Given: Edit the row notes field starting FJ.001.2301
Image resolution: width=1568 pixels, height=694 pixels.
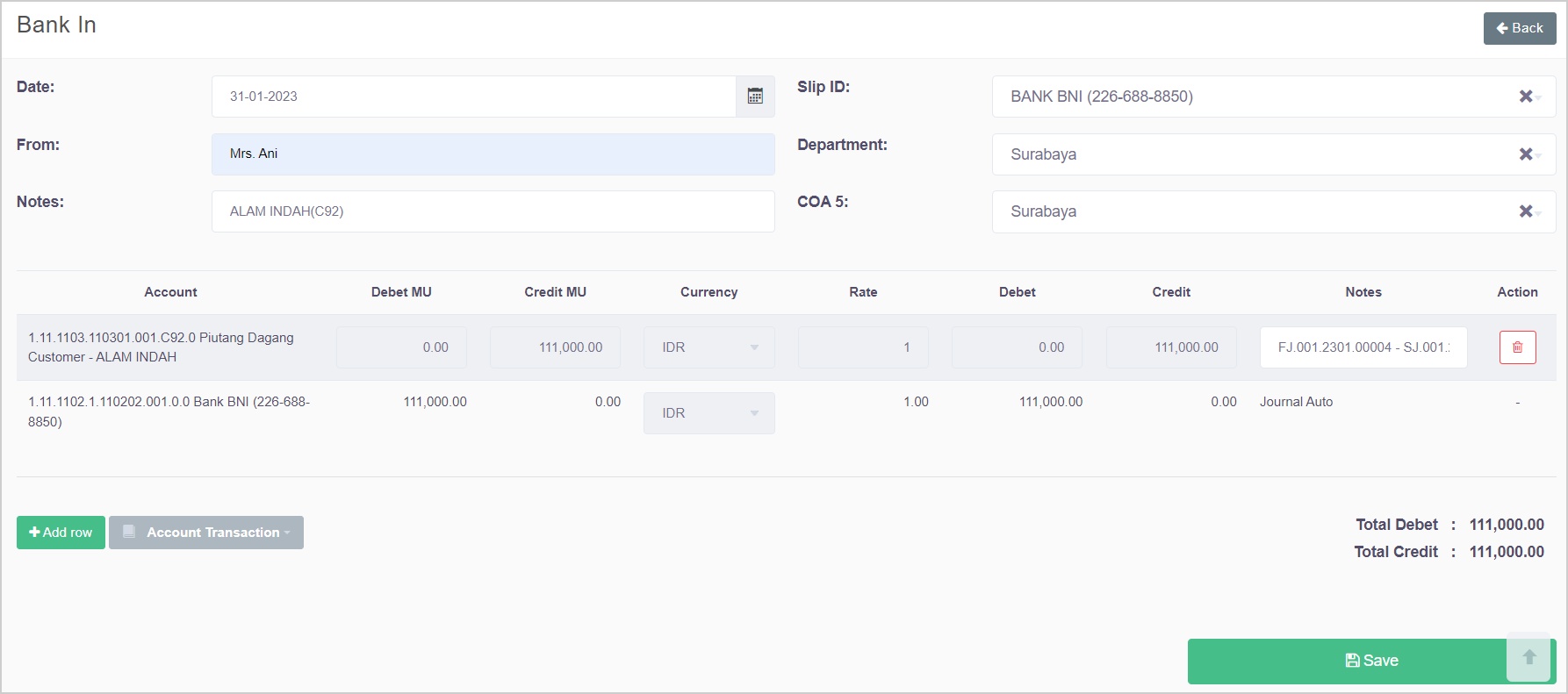Looking at the screenshot, I should pyautogui.click(x=1363, y=347).
